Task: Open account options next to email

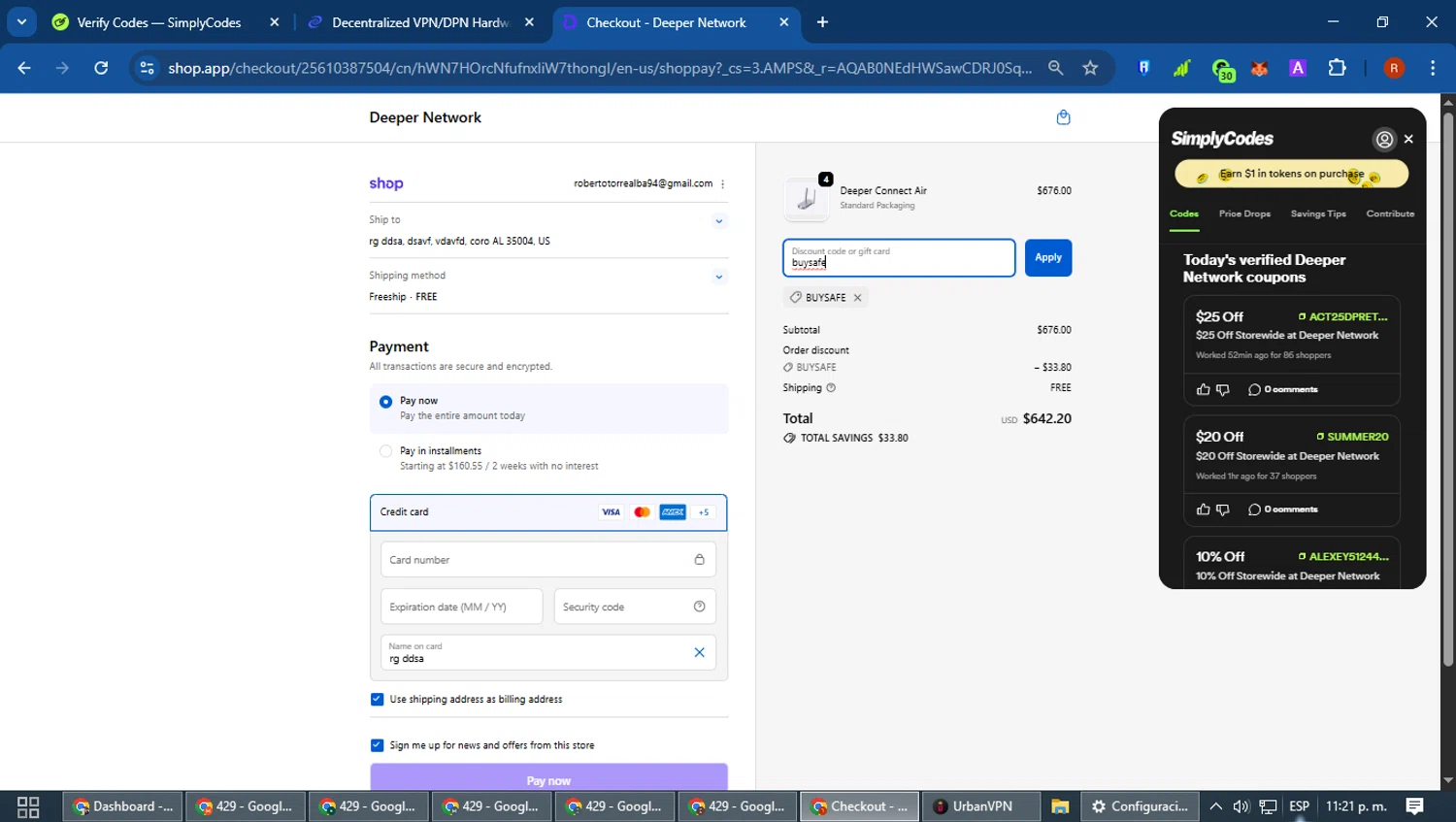Action: (x=722, y=183)
